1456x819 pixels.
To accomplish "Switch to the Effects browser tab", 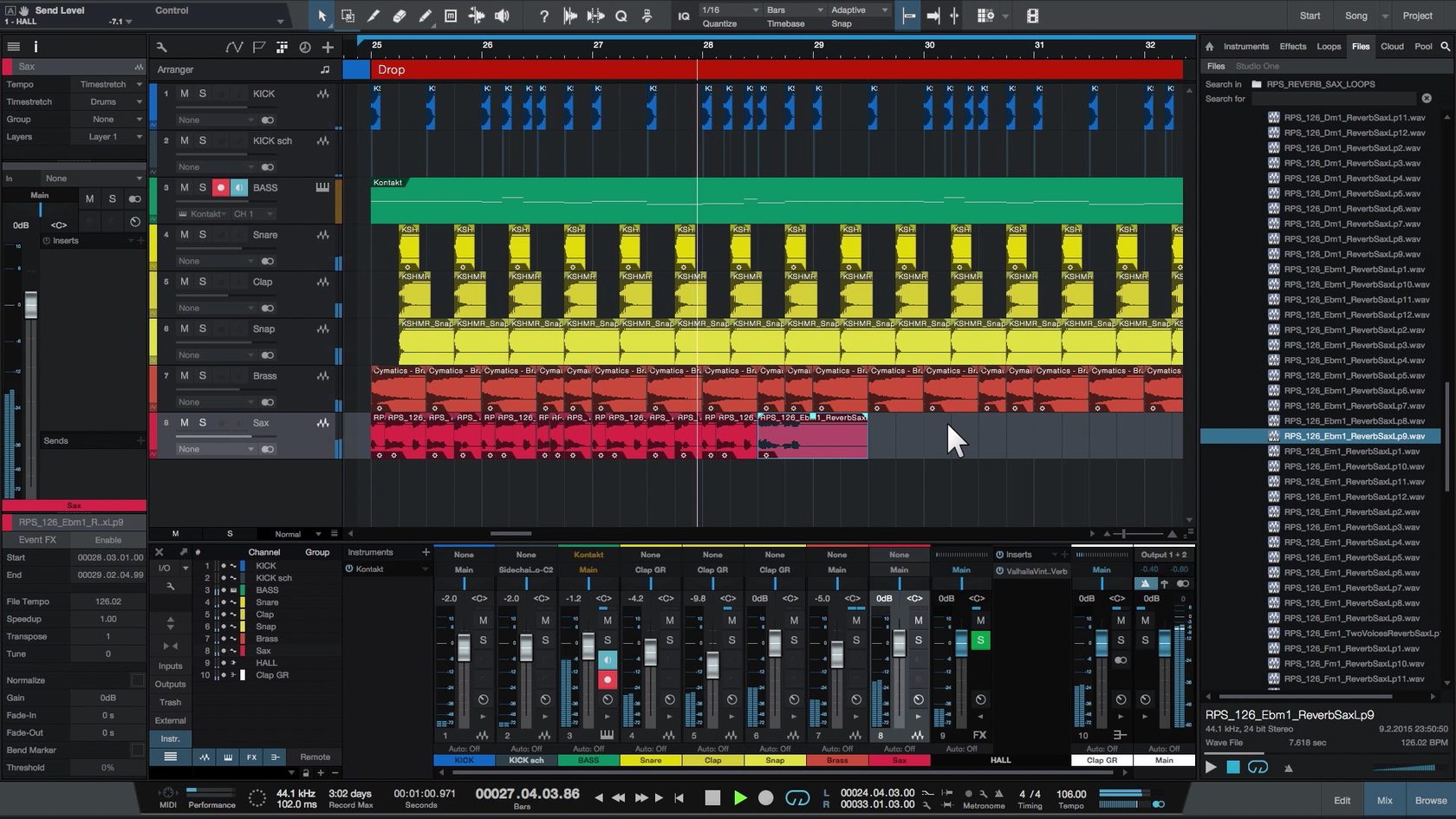I will (x=1292, y=47).
